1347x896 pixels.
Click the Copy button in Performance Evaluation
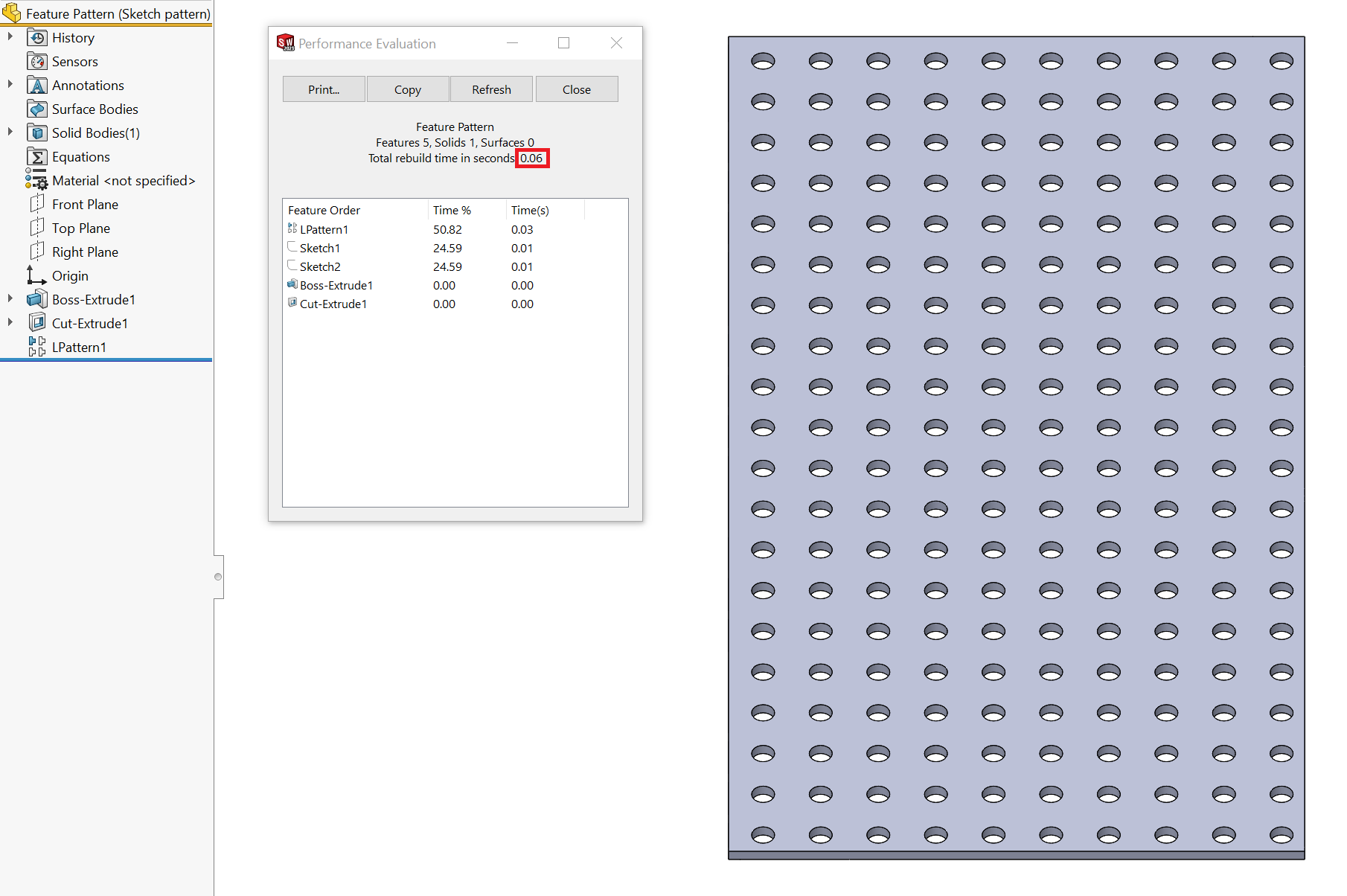[x=408, y=89]
